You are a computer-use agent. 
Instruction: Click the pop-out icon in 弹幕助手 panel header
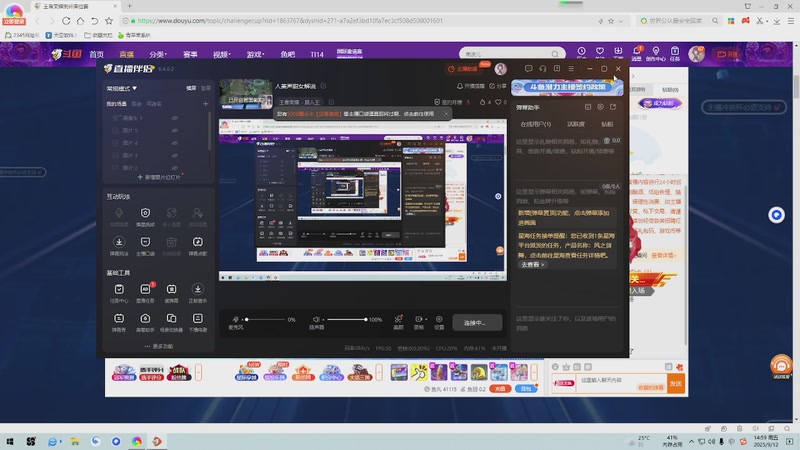click(x=613, y=107)
